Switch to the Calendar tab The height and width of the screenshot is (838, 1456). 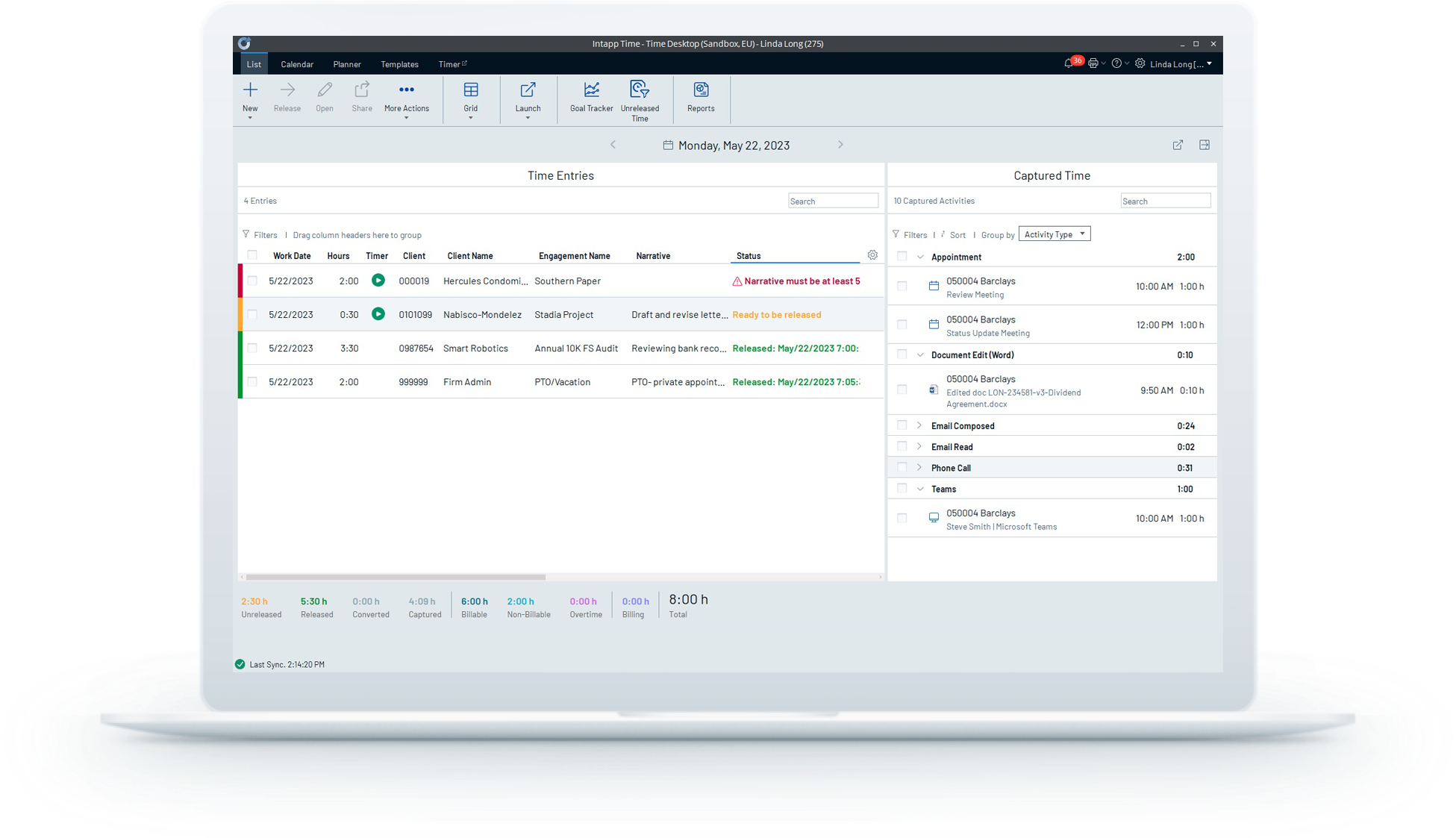point(297,64)
